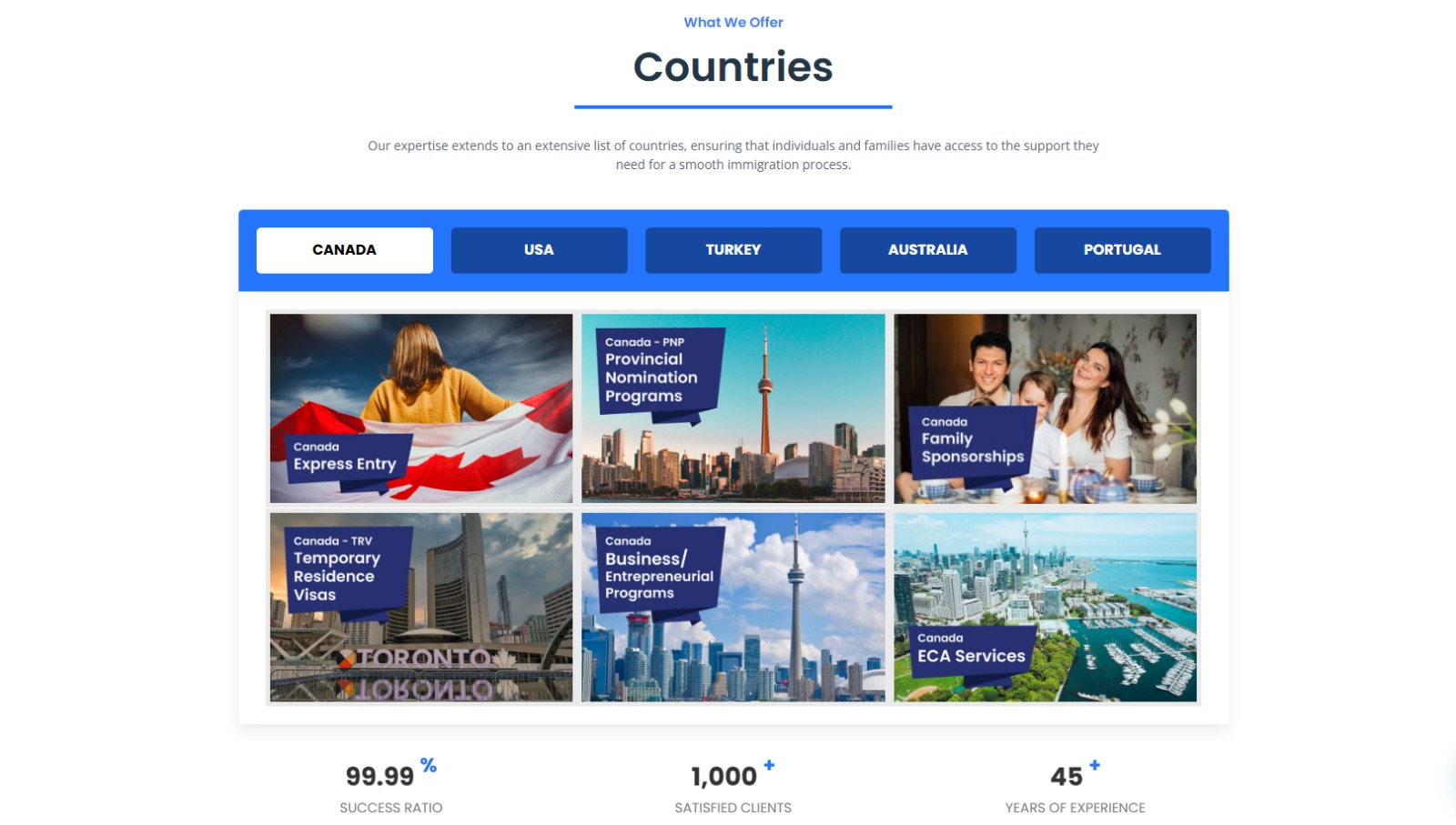Image resolution: width=1456 pixels, height=825 pixels.
Task: Open the ECA Services card
Action: coord(1046,607)
